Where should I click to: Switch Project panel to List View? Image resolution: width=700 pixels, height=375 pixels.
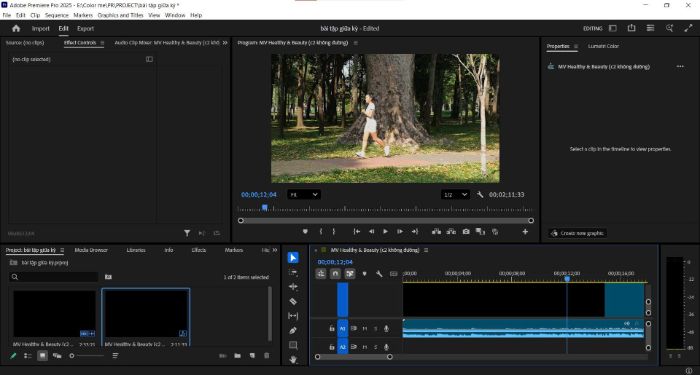click(x=28, y=356)
